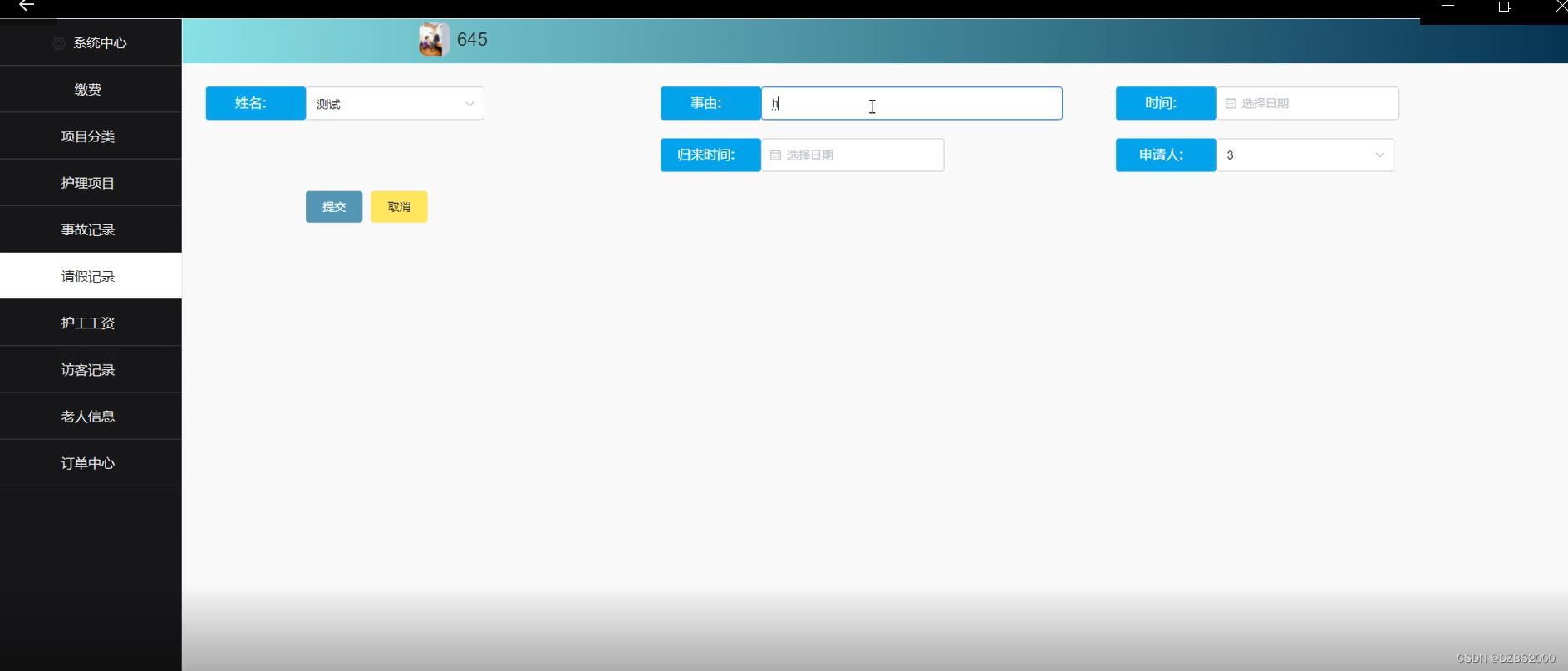
Task: Go to 护理项目 page
Action: (x=91, y=182)
